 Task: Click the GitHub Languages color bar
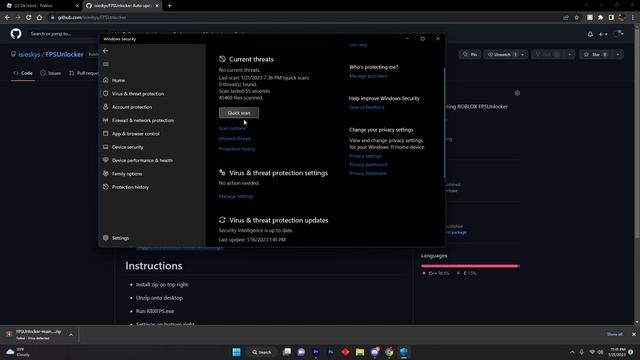(470, 266)
